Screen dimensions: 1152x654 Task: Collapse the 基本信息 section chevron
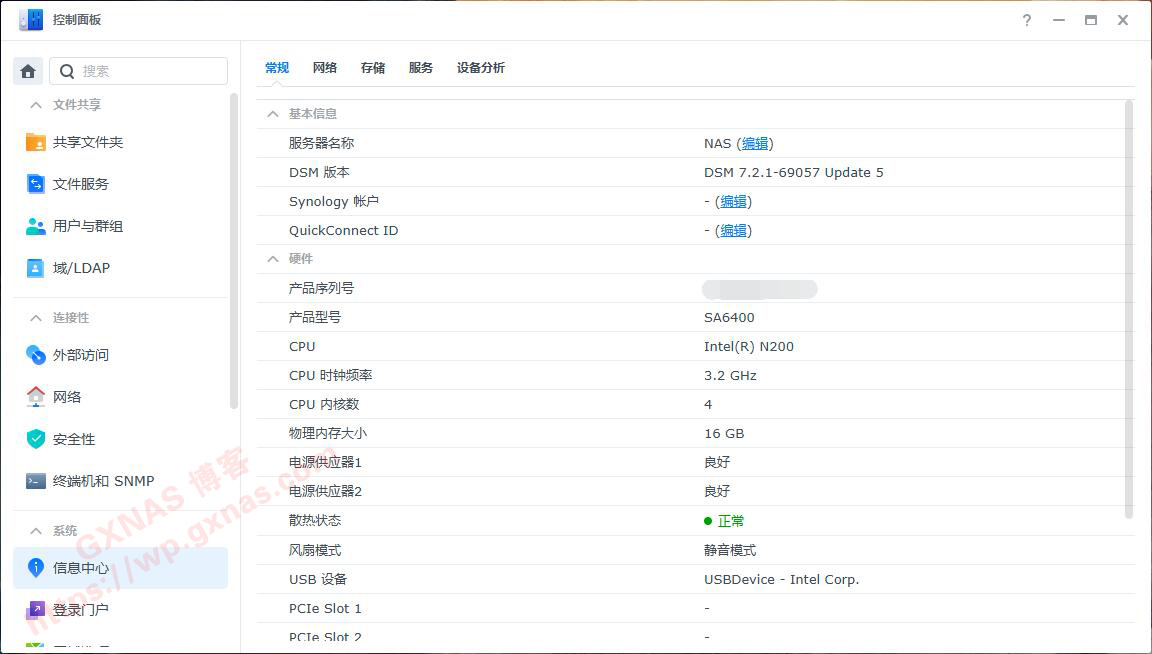click(272, 114)
